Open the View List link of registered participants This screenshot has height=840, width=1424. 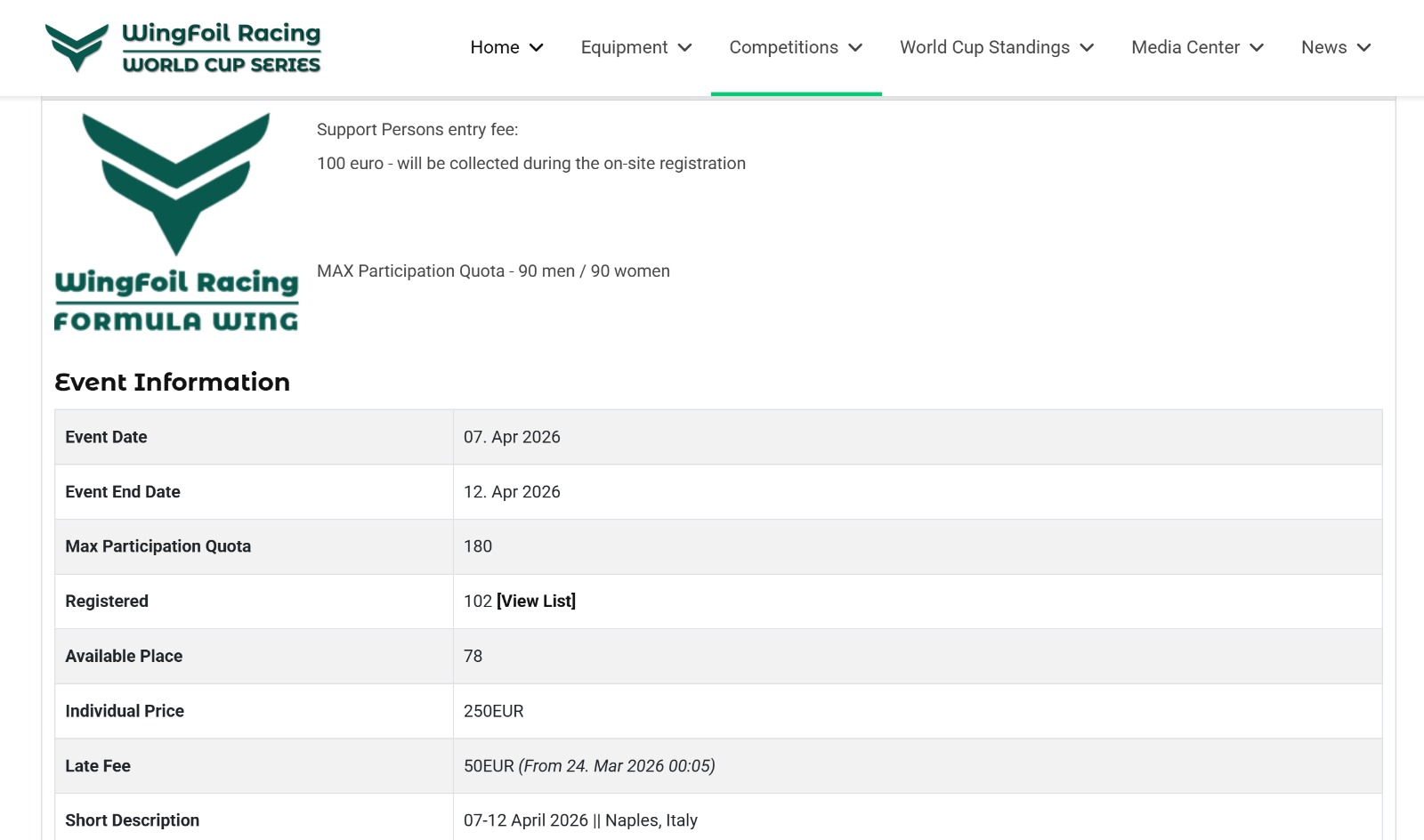click(x=536, y=601)
